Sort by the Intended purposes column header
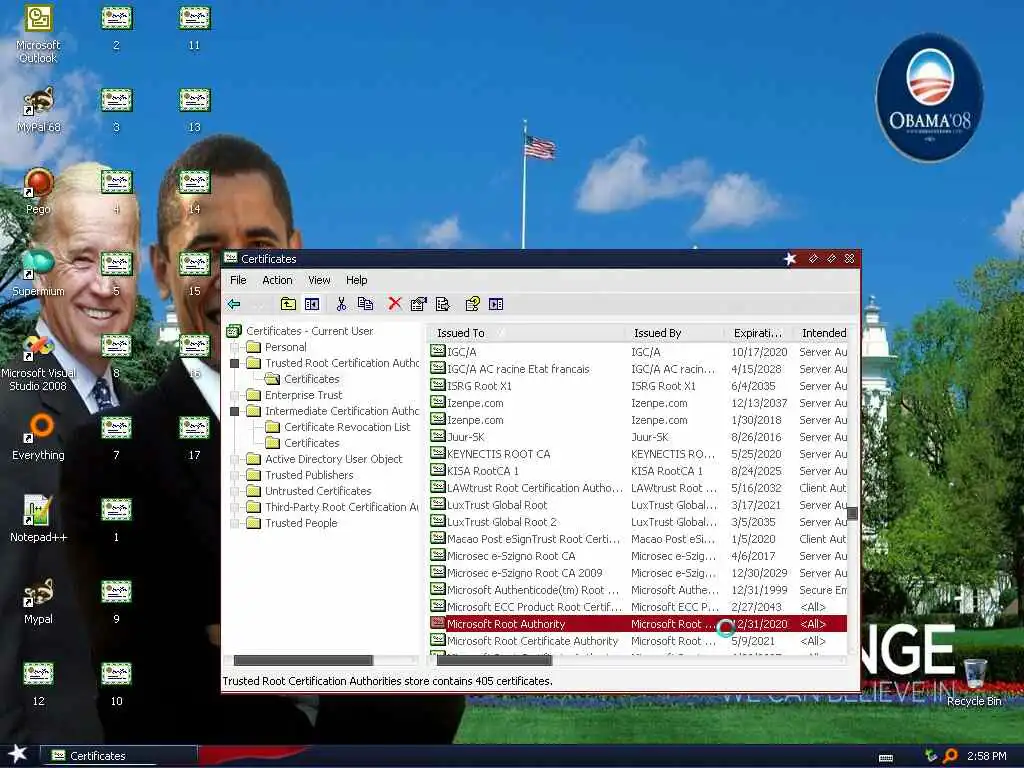1024x768 pixels. pos(821,333)
